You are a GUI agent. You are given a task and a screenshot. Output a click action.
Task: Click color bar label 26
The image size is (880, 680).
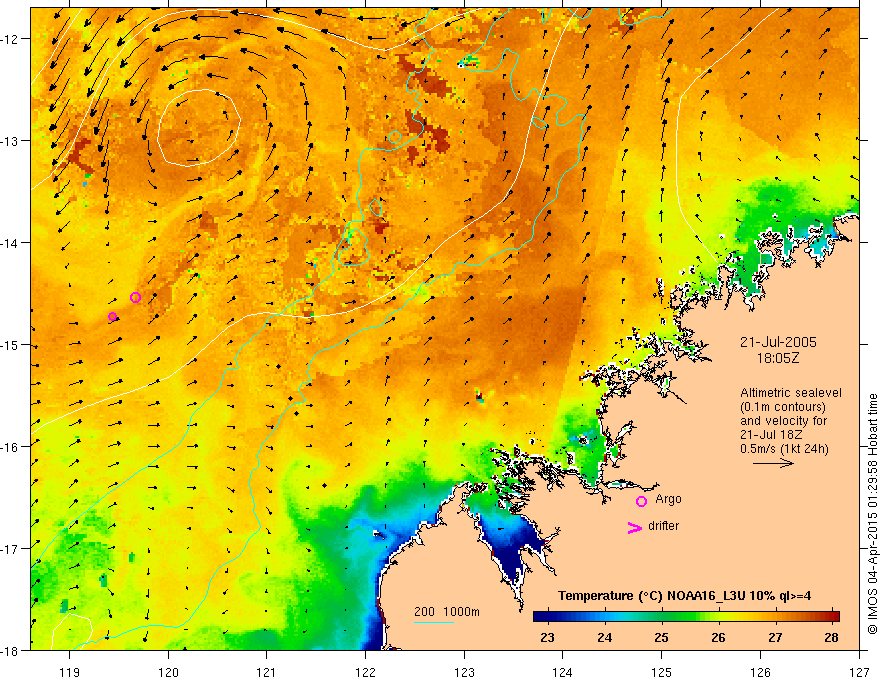coord(718,637)
